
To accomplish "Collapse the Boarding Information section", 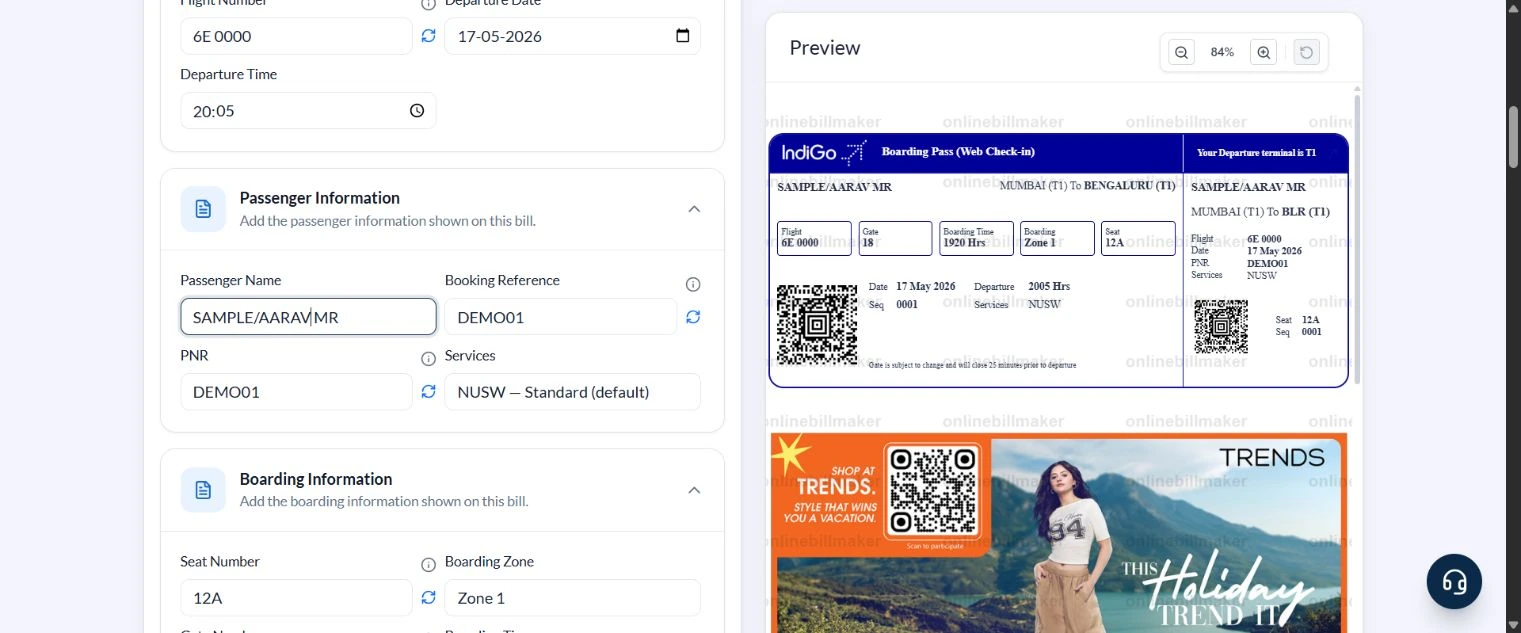I will click(694, 490).
